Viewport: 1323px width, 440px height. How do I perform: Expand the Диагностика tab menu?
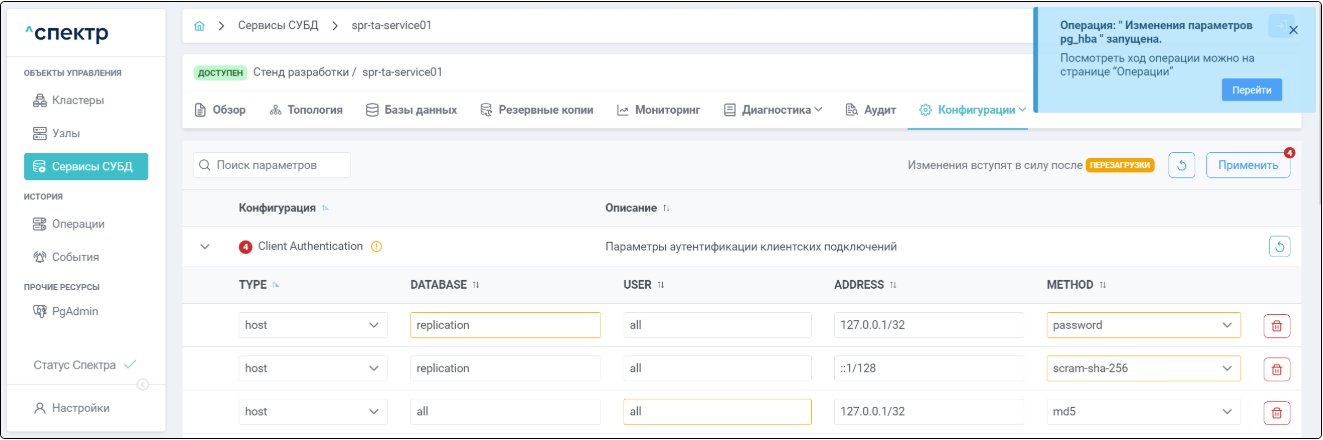tap(773, 110)
